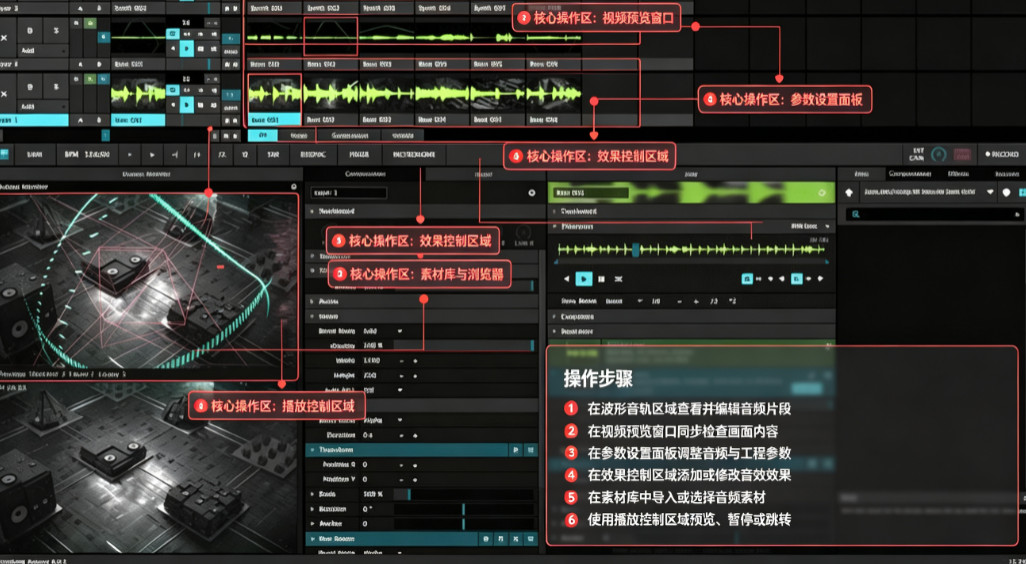
Task: Click the stop square in sample player
Action: pos(601,279)
